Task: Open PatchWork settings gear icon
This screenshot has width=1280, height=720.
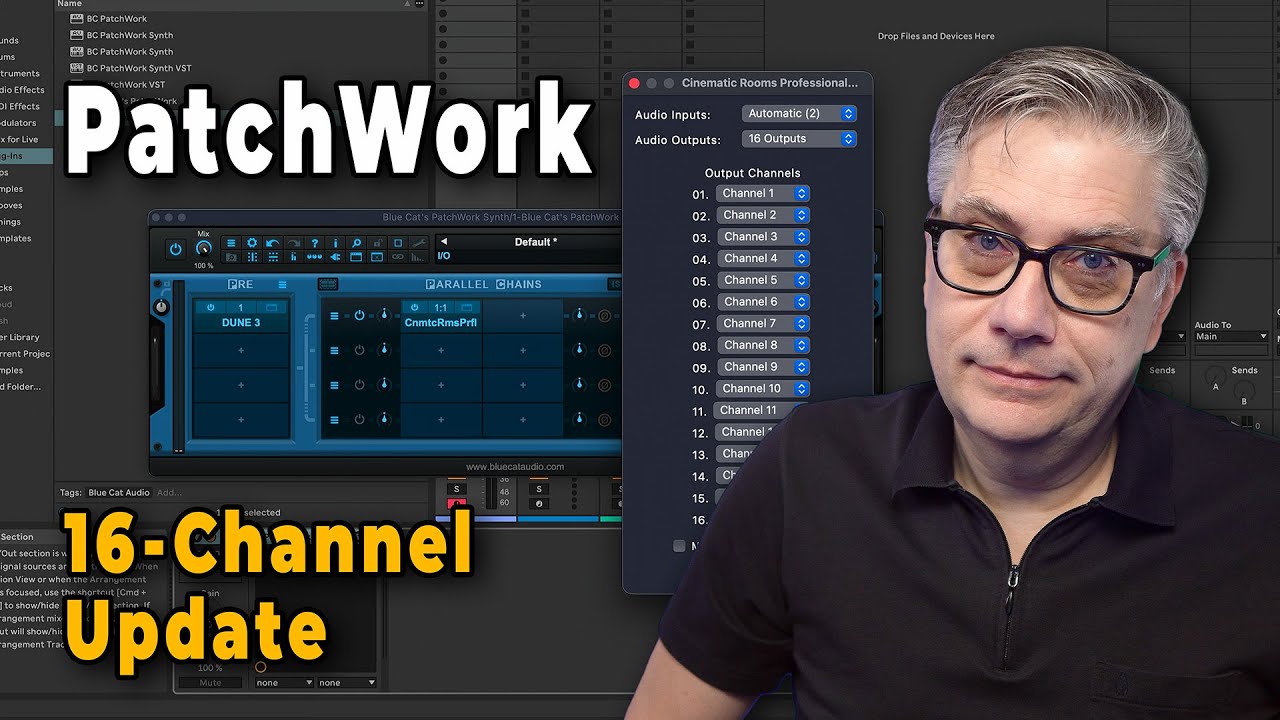Action: (x=252, y=243)
